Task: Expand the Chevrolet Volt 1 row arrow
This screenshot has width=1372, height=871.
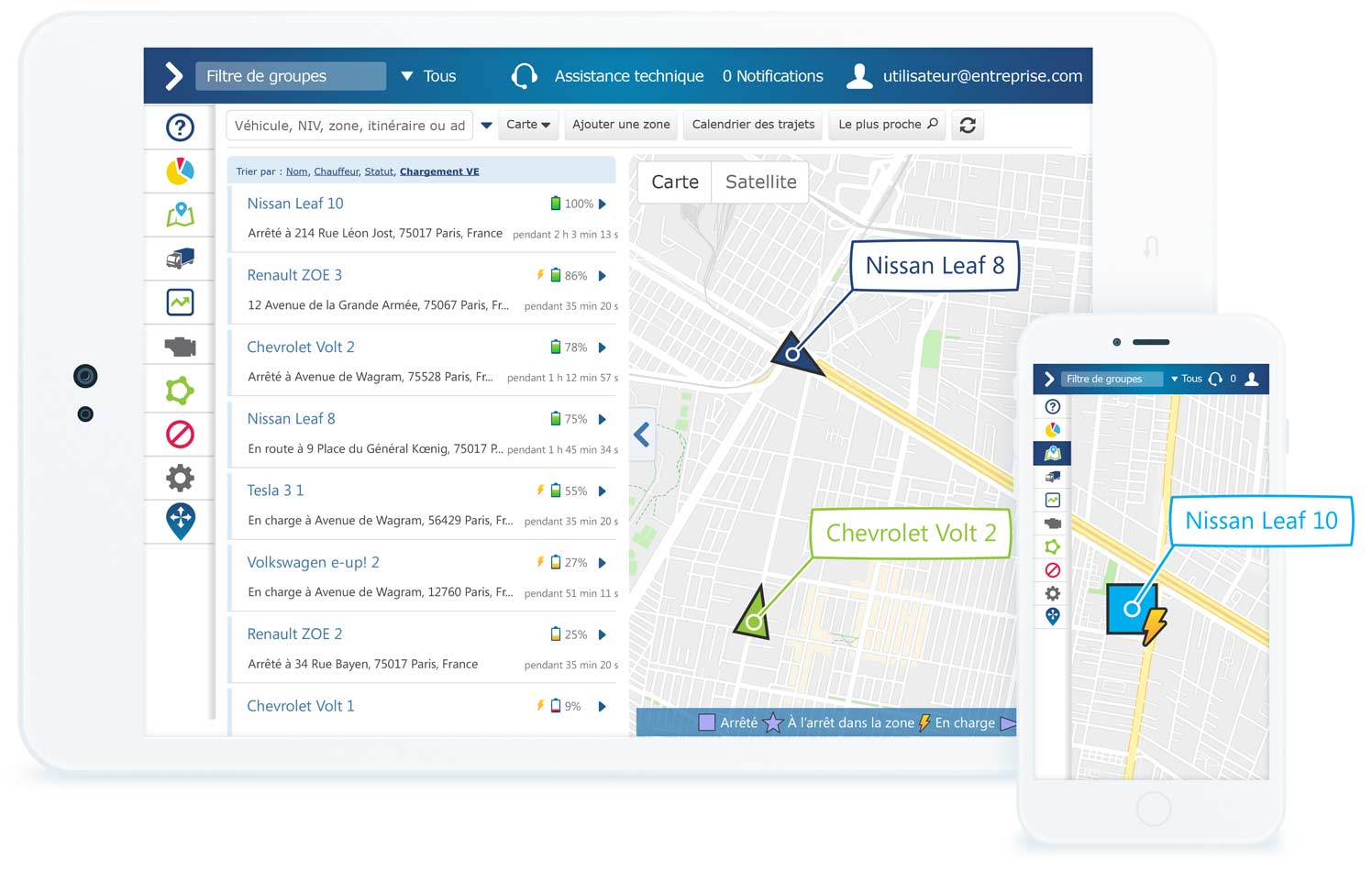Action: pos(603,707)
